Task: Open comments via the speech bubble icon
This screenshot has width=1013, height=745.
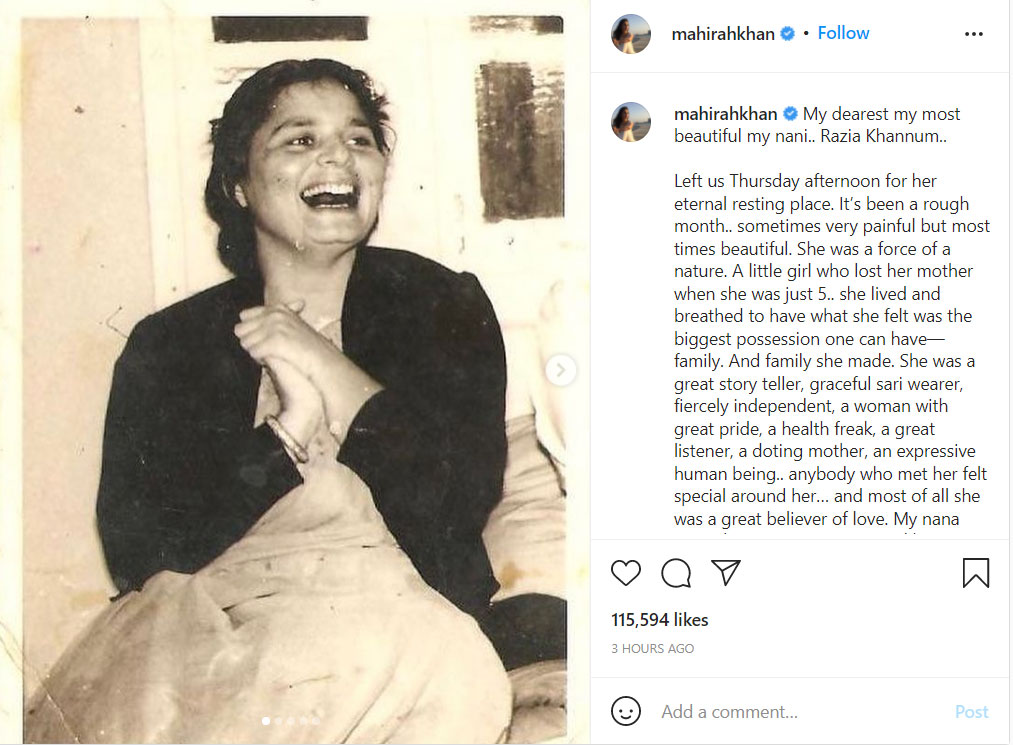Action: click(676, 573)
